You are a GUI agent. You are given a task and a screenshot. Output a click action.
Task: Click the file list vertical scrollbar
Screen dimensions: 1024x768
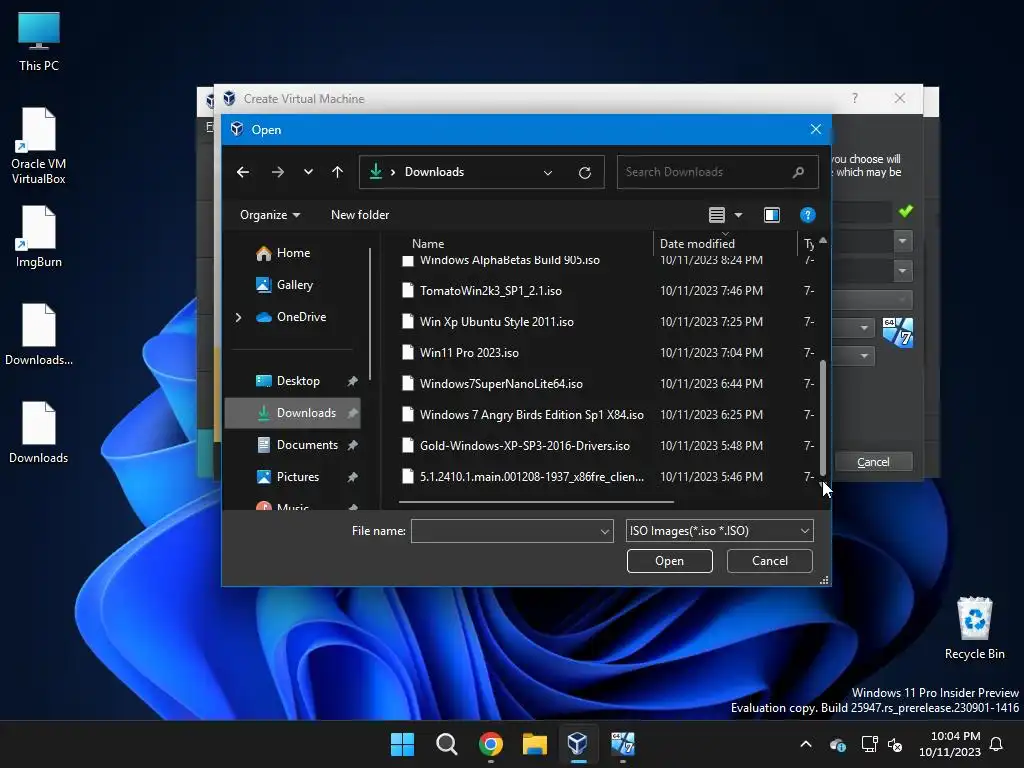pyautogui.click(x=823, y=418)
